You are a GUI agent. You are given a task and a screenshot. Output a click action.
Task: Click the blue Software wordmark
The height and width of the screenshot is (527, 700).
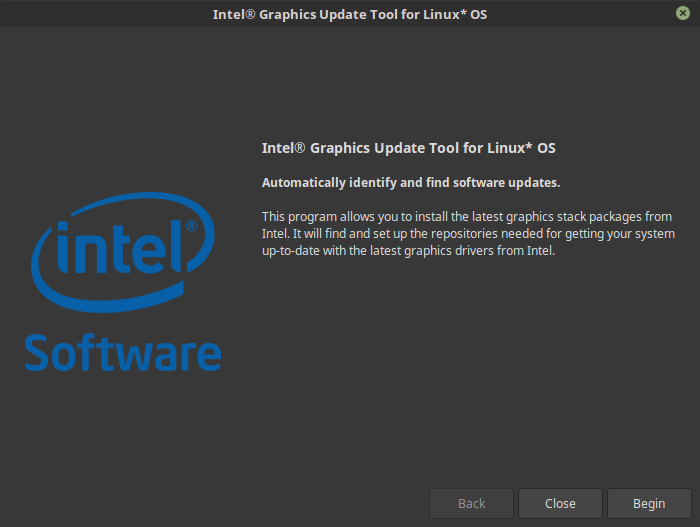point(123,352)
